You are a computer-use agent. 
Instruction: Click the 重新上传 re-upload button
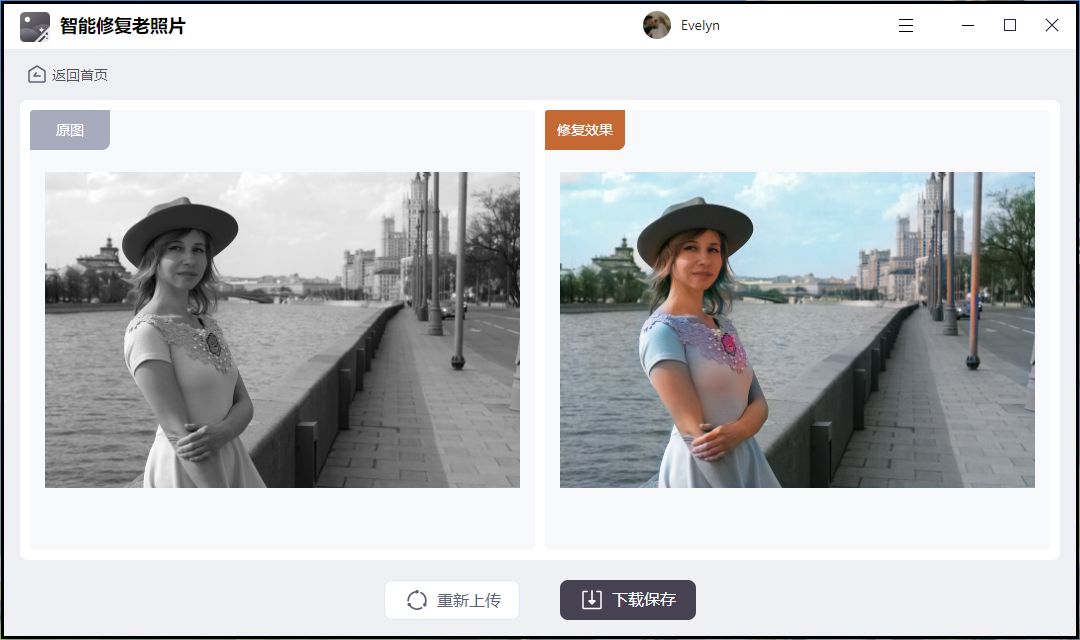[x=452, y=600]
